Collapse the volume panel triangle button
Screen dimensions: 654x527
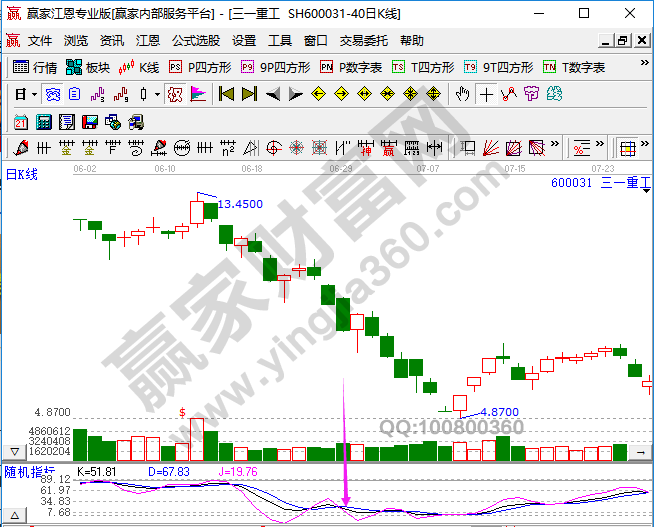[x=14, y=452]
